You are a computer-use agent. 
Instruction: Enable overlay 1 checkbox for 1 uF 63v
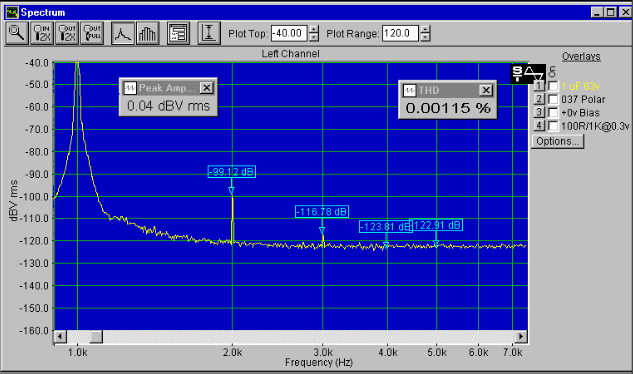coord(553,86)
